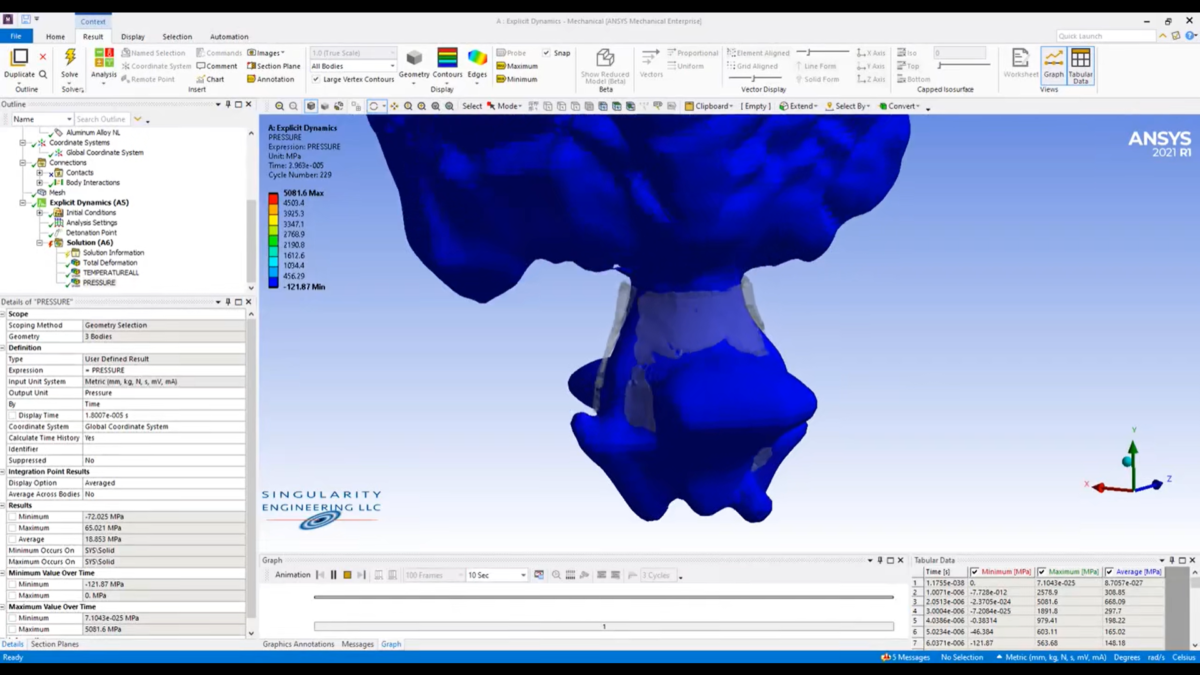The image size is (1200, 675).
Task: Toggle Large Vertex Contours checkbox
Action: pos(315,79)
